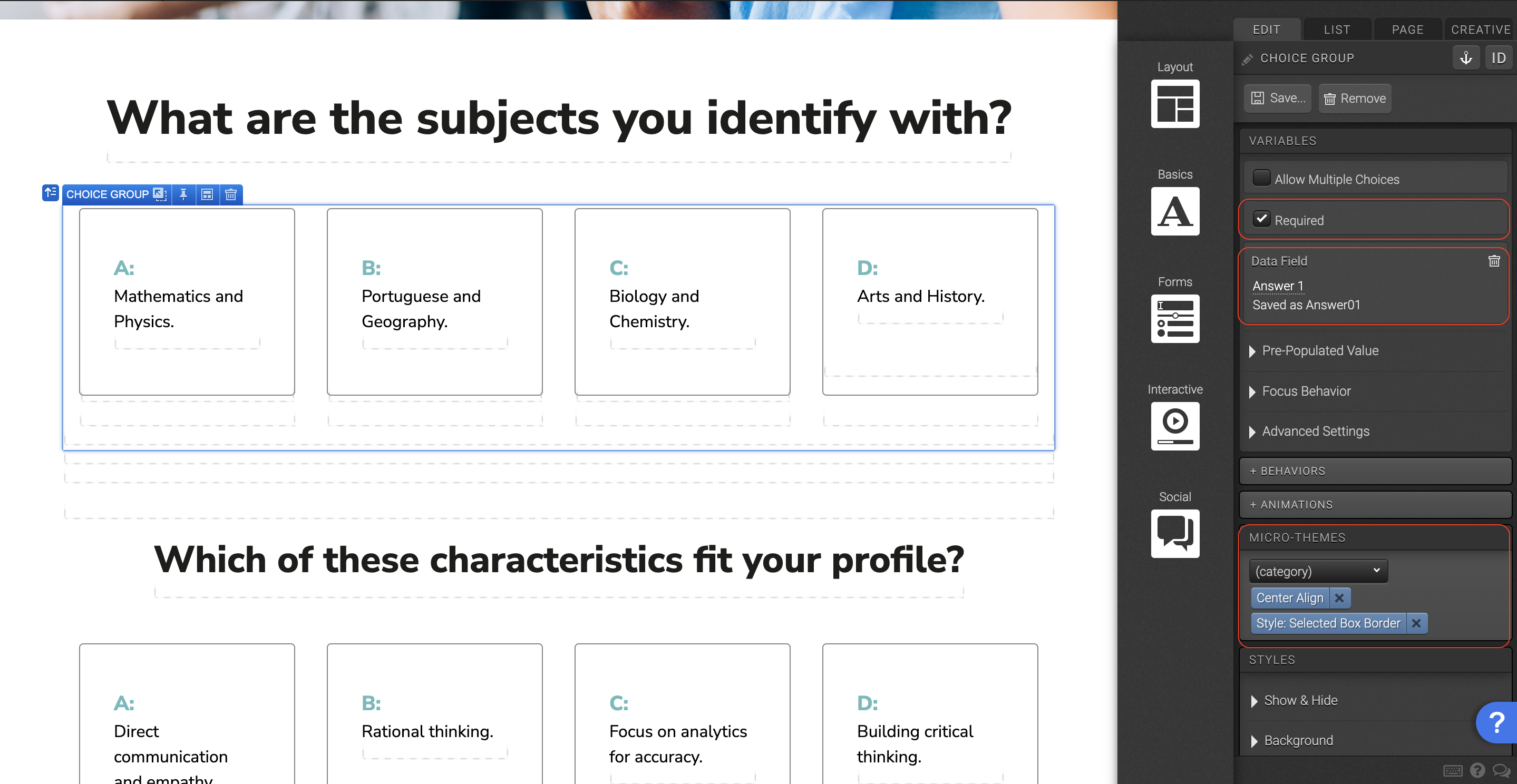The width and height of the screenshot is (1517, 784).
Task: Enable Allow Multiple Choices checkbox
Action: pyautogui.click(x=1261, y=178)
